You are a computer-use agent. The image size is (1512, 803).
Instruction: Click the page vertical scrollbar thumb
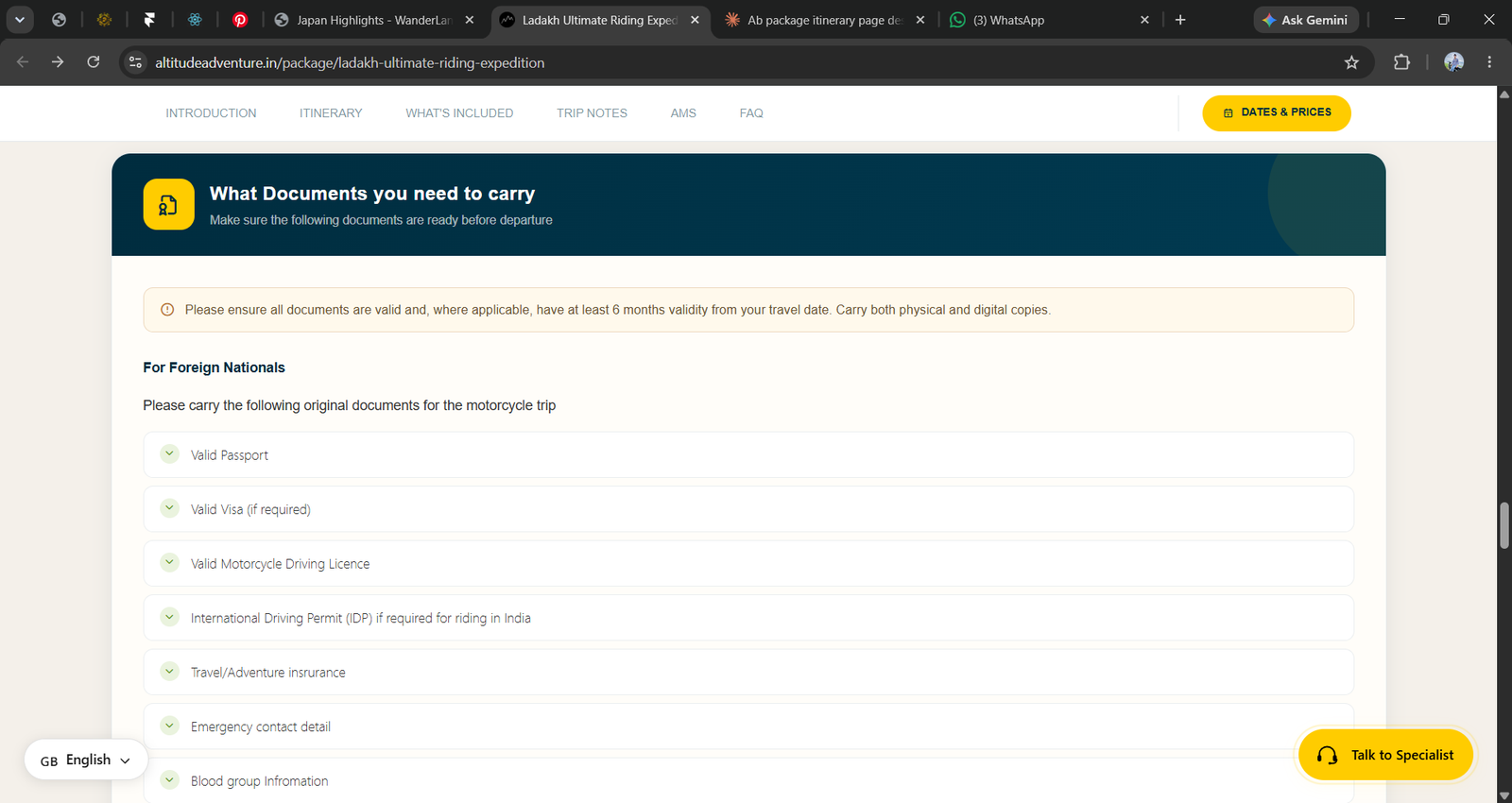point(1504,525)
